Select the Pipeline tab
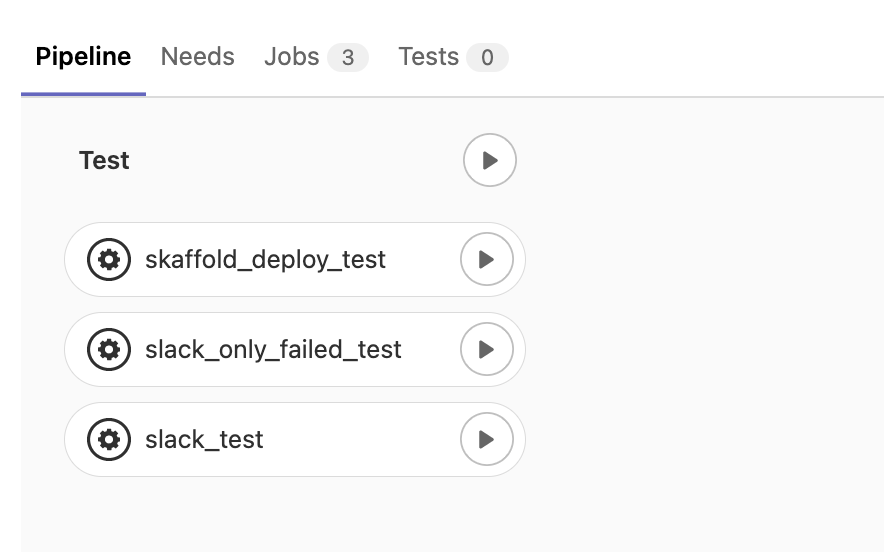The width and height of the screenshot is (884, 552). point(83,57)
